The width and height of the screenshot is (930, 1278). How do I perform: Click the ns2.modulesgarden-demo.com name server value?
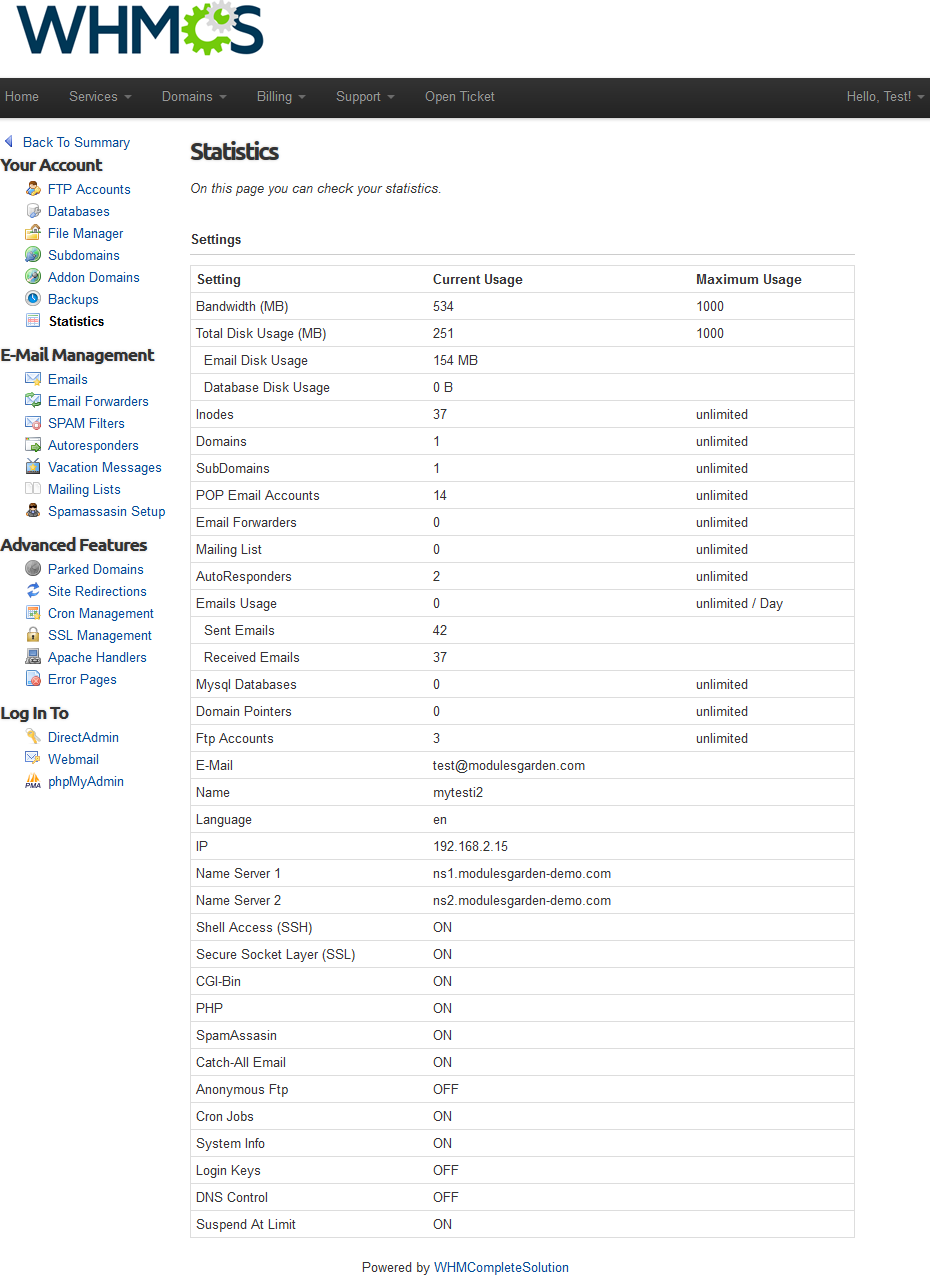click(x=522, y=900)
